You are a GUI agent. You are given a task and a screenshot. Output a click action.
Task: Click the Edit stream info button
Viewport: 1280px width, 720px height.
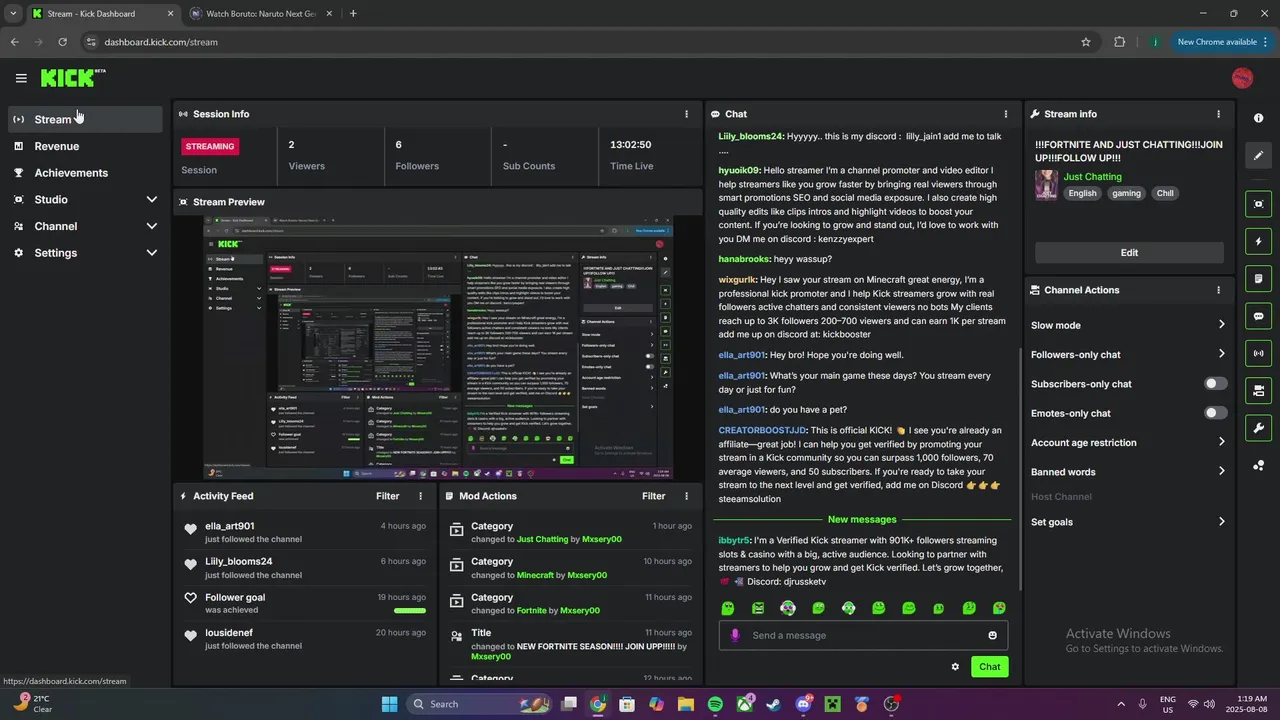[1129, 252]
